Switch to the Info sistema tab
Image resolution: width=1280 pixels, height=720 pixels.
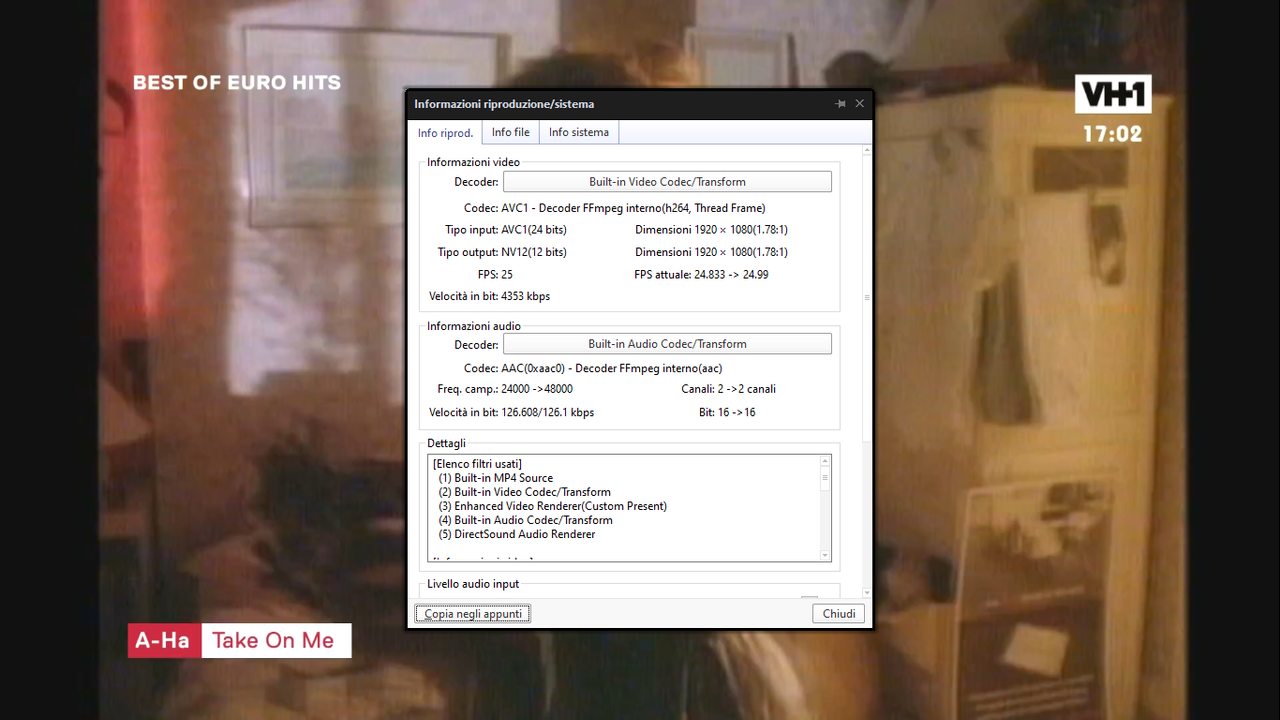578,131
